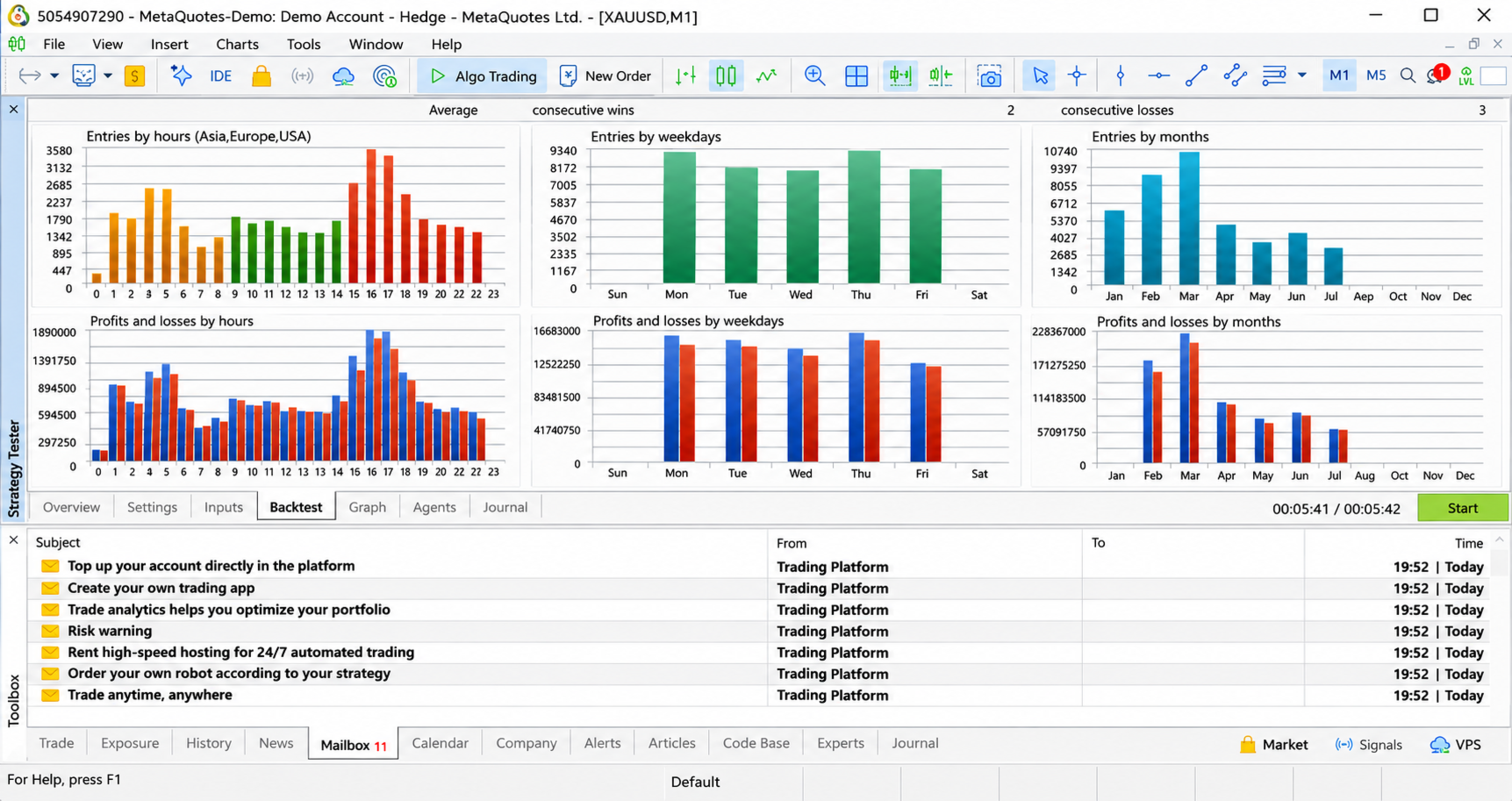Viewport: 1512px width, 801px height.
Task: Open the search magnifier icon
Action: 1408,76
